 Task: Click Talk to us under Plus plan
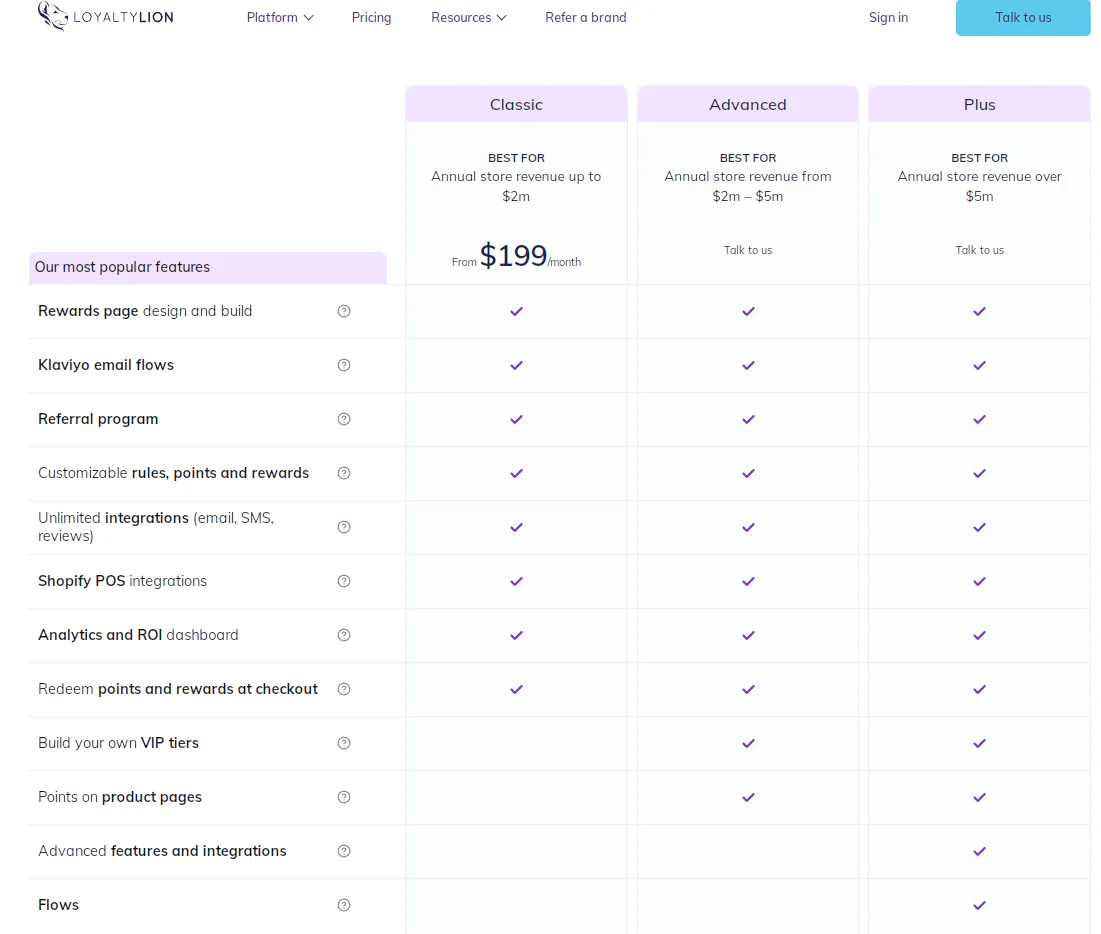pyautogui.click(x=980, y=250)
